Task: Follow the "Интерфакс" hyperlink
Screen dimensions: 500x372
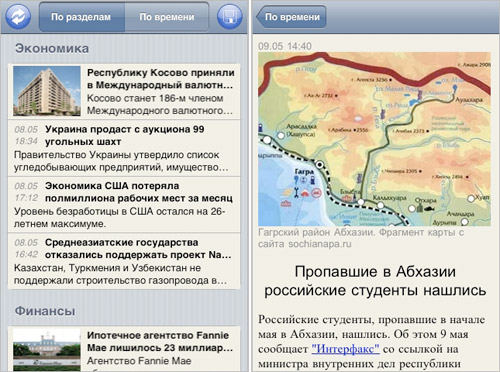Action: coord(345,349)
